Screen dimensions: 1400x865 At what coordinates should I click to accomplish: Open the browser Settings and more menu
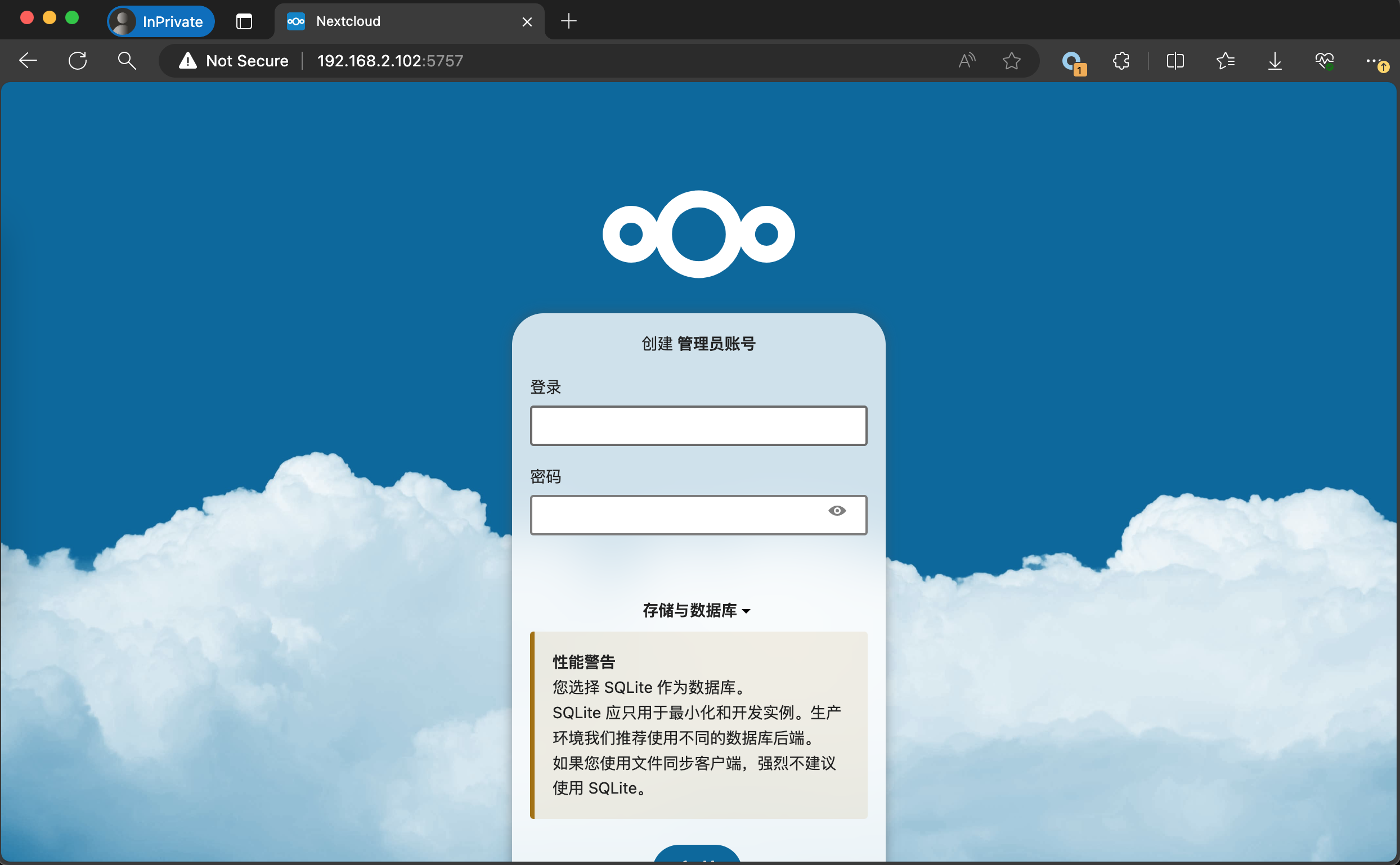click(x=1372, y=61)
